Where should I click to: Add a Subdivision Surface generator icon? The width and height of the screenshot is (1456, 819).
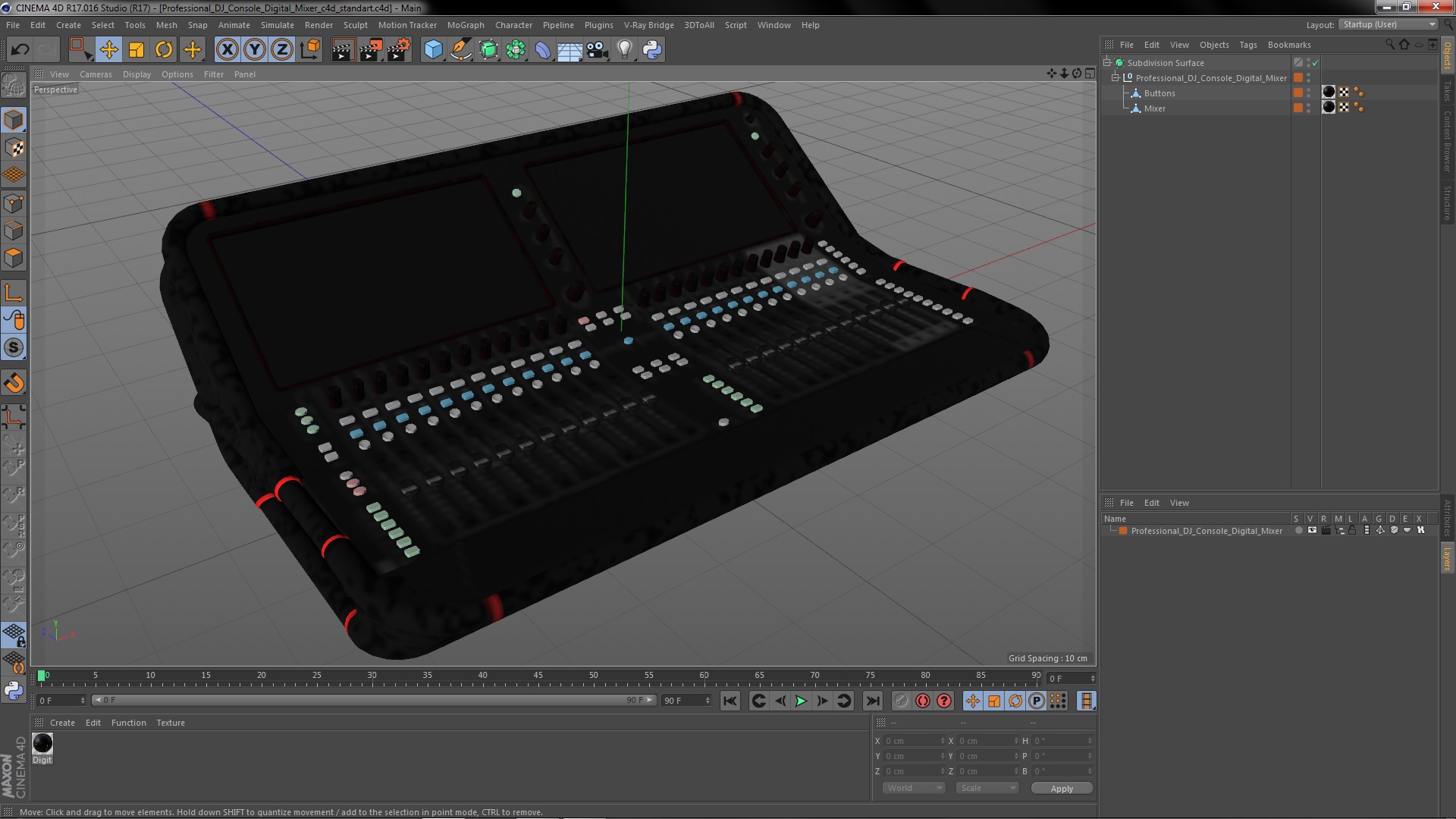(489, 50)
